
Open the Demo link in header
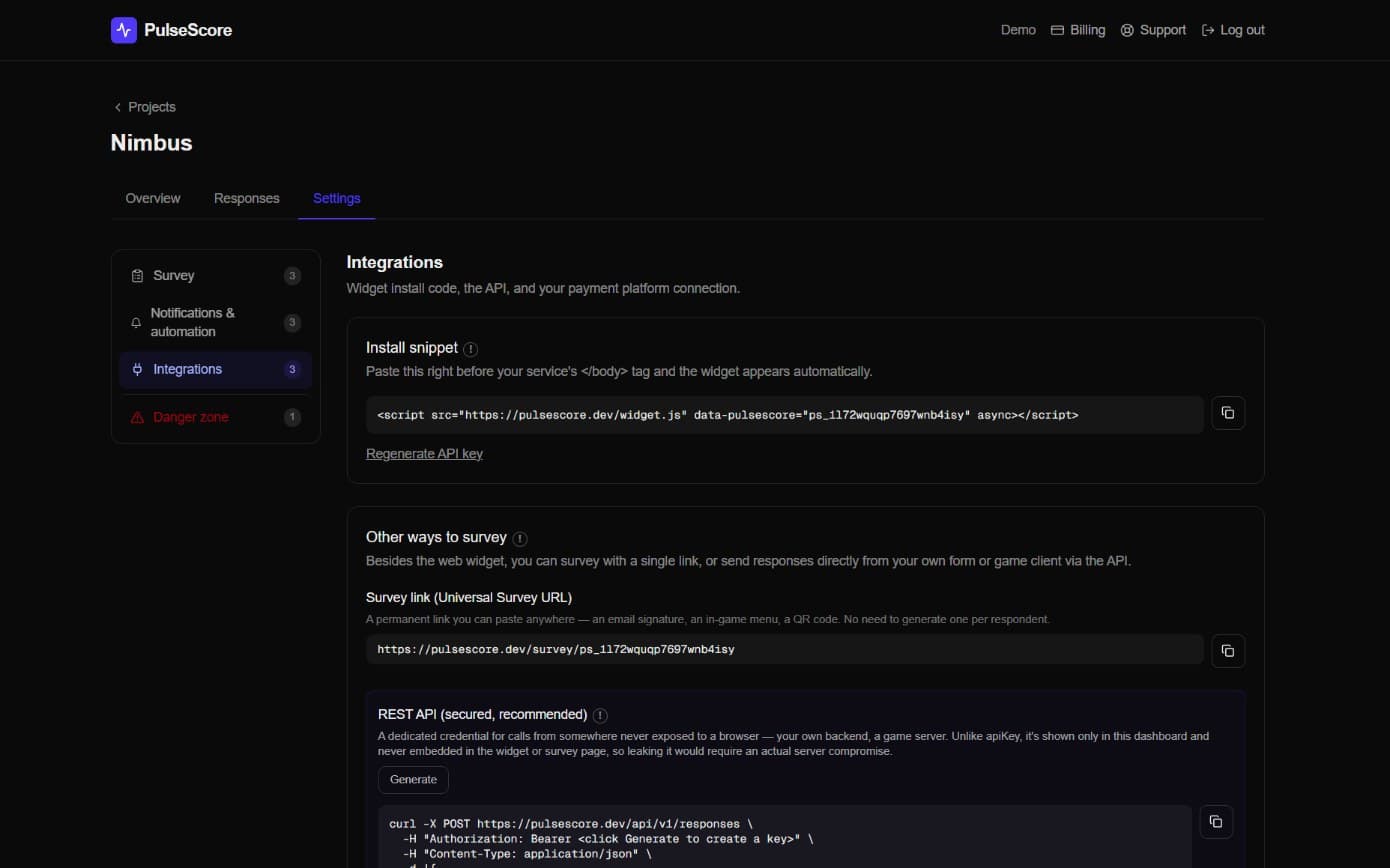tap(1018, 30)
